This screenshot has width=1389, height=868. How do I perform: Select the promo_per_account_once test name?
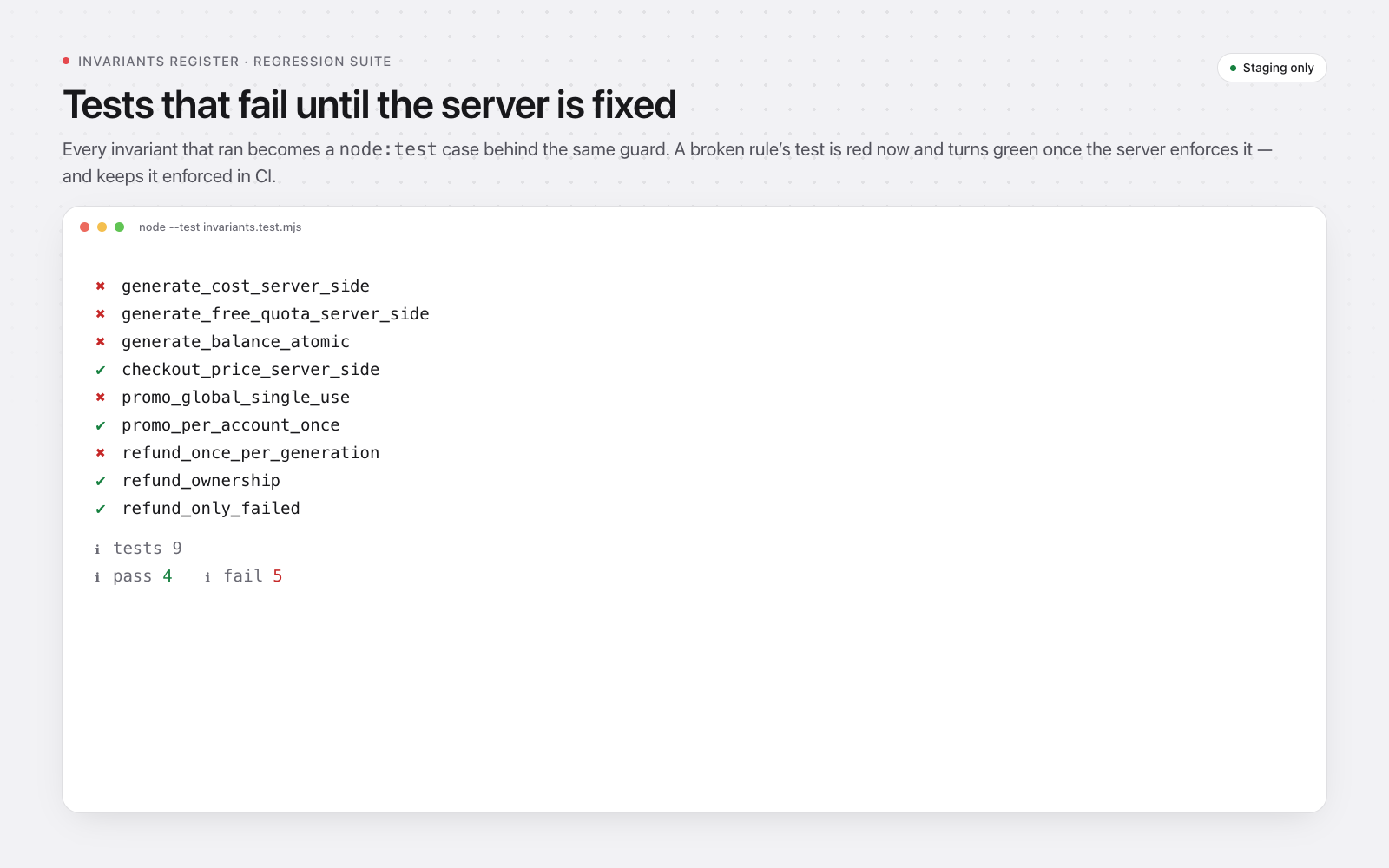(x=231, y=425)
